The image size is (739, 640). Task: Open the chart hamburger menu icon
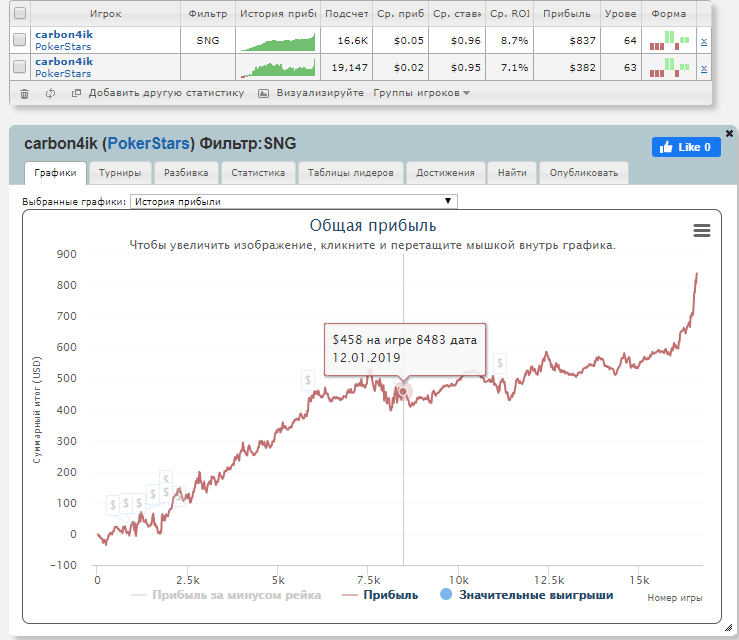click(x=702, y=230)
